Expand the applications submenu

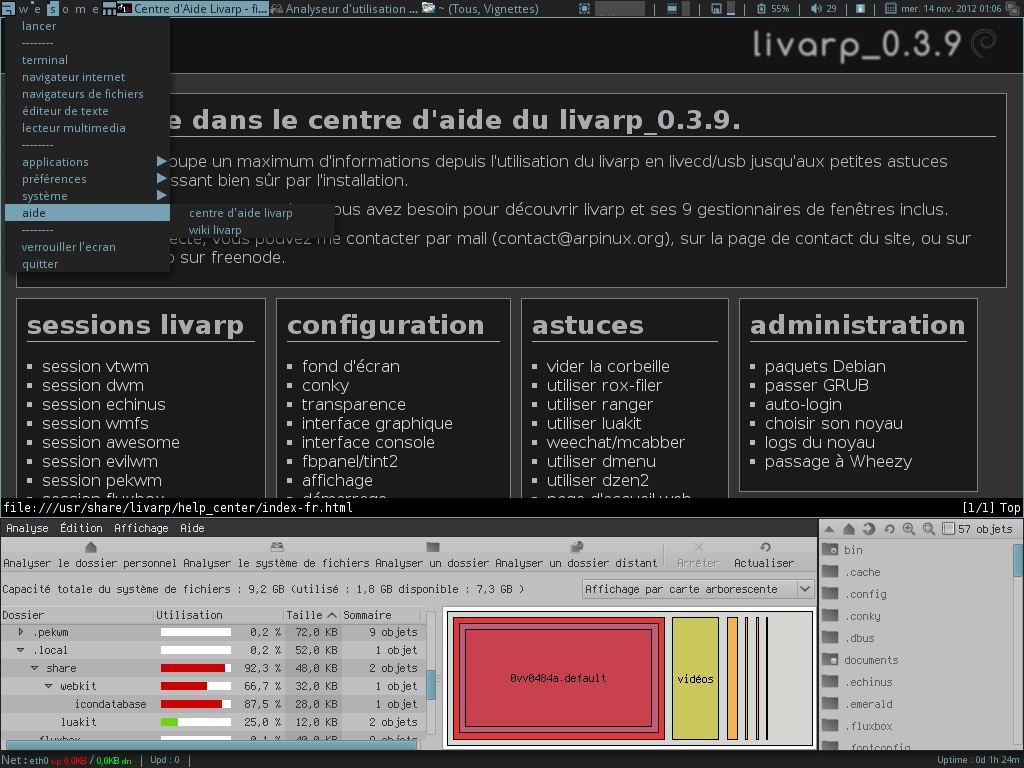pyautogui.click(x=87, y=162)
